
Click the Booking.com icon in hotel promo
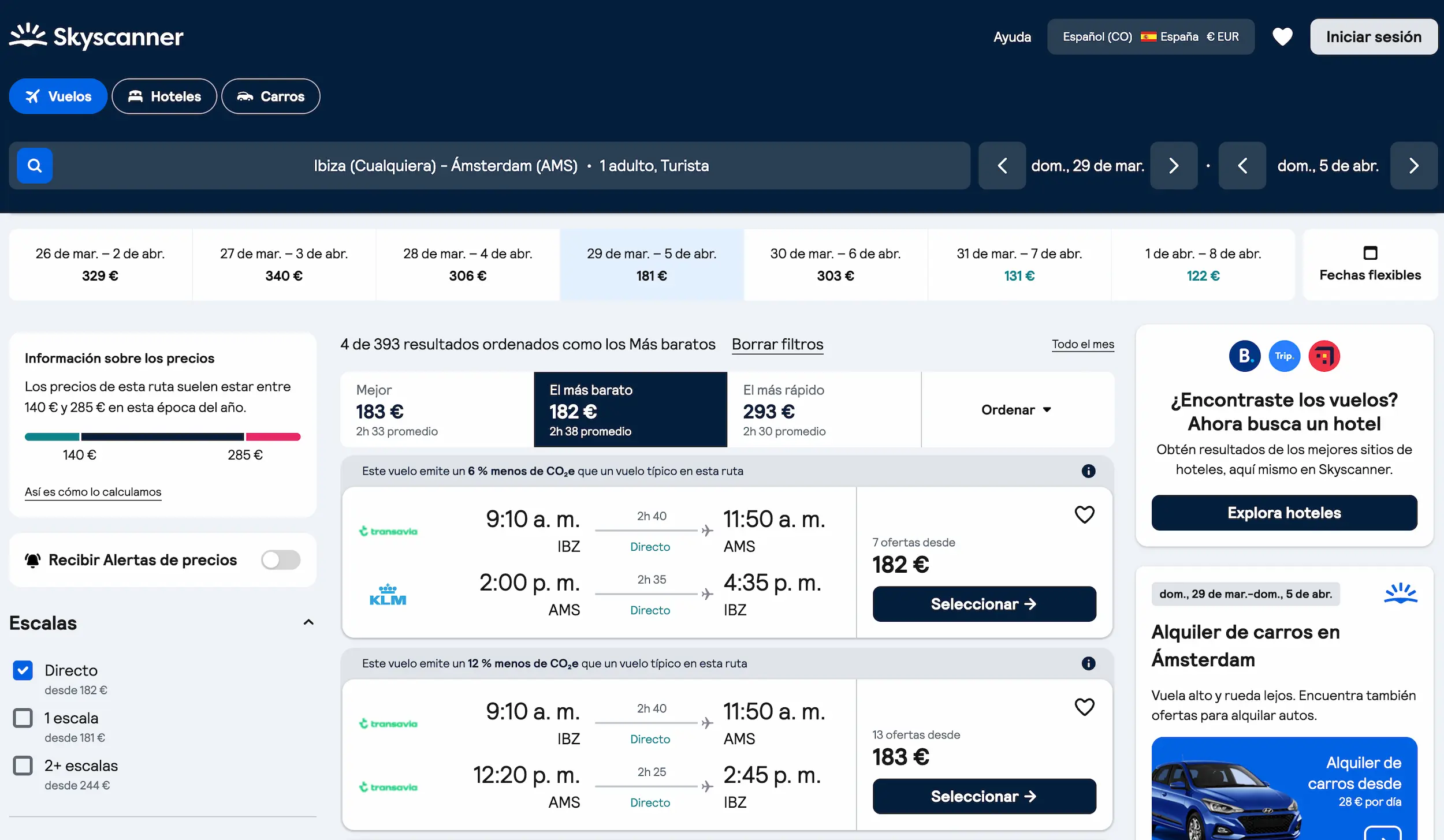1245,356
